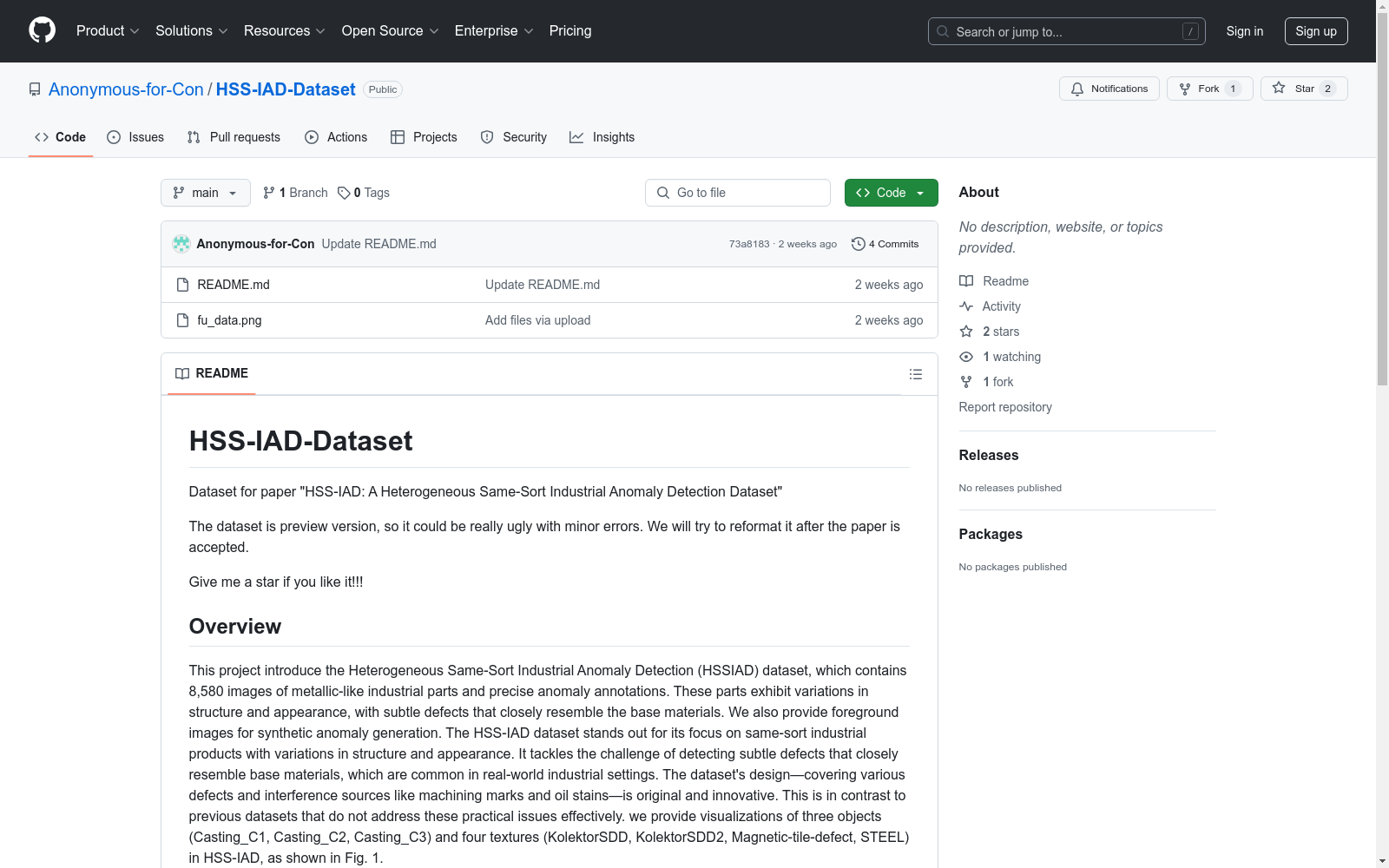
Task: View the 4 Commits history
Action: pyautogui.click(x=885, y=244)
